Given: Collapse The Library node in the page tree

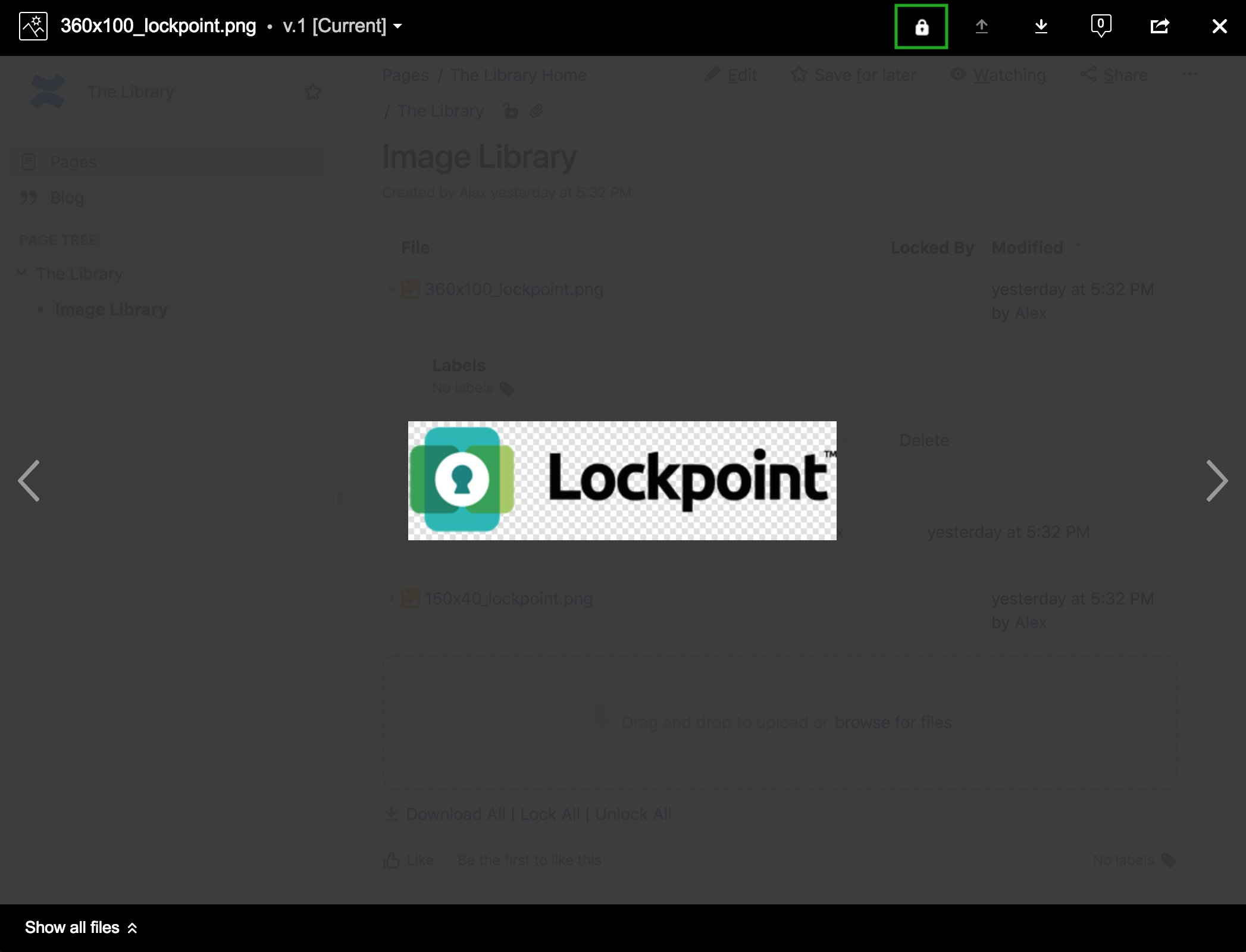Looking at the screenshot, I should (21, 273).
